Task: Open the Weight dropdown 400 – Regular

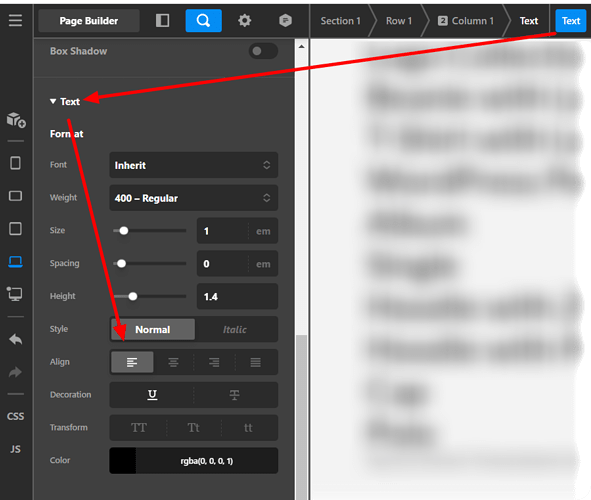Action: 194,198
